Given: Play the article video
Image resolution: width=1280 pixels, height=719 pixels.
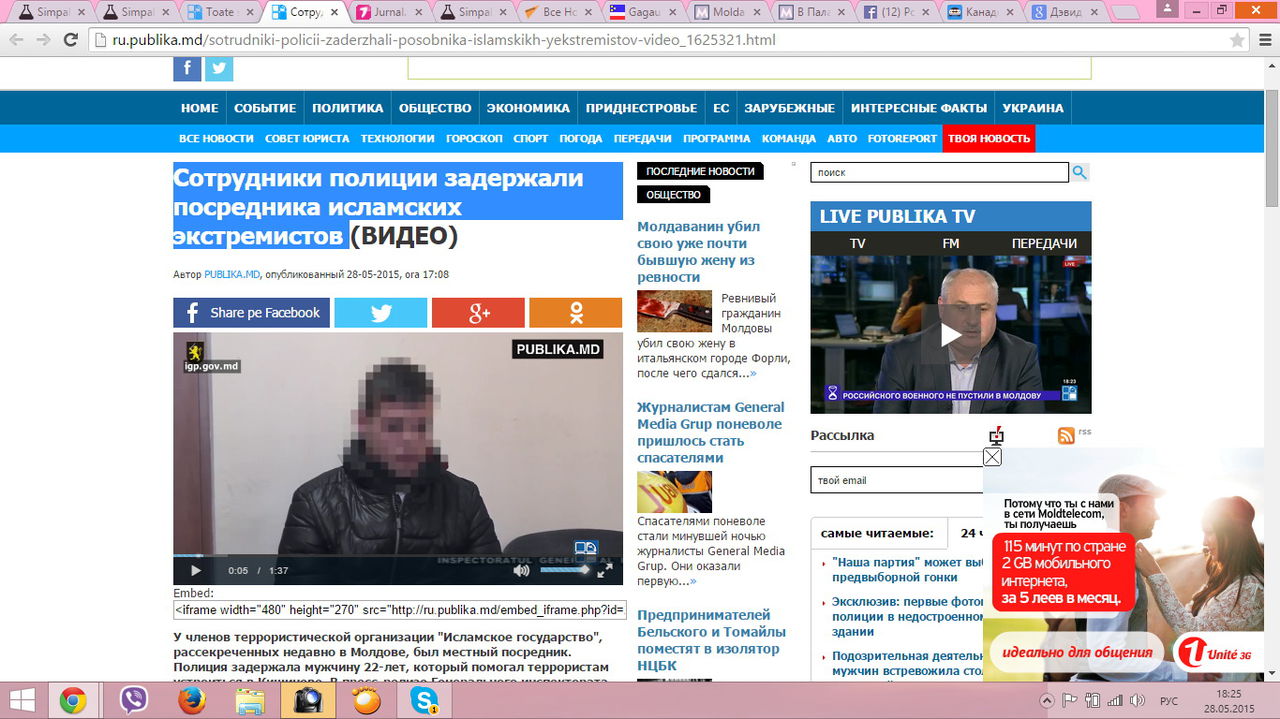Looking at the screenshot, I should click(x=195, y=570).
